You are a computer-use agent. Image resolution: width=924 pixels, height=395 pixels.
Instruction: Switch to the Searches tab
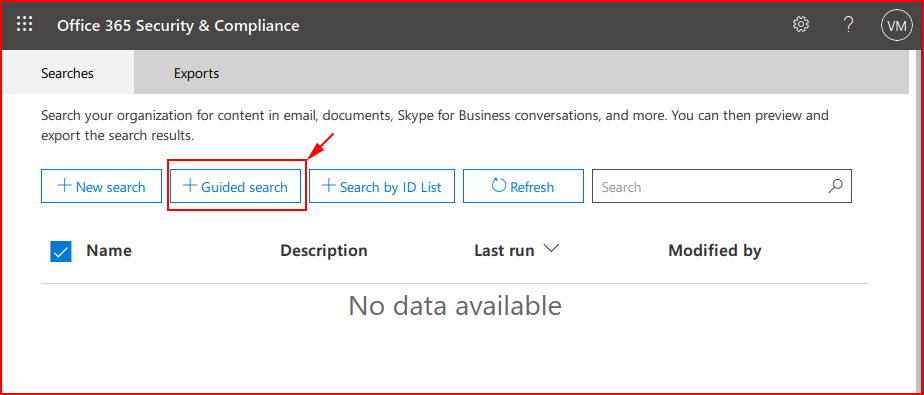[67, 73]
